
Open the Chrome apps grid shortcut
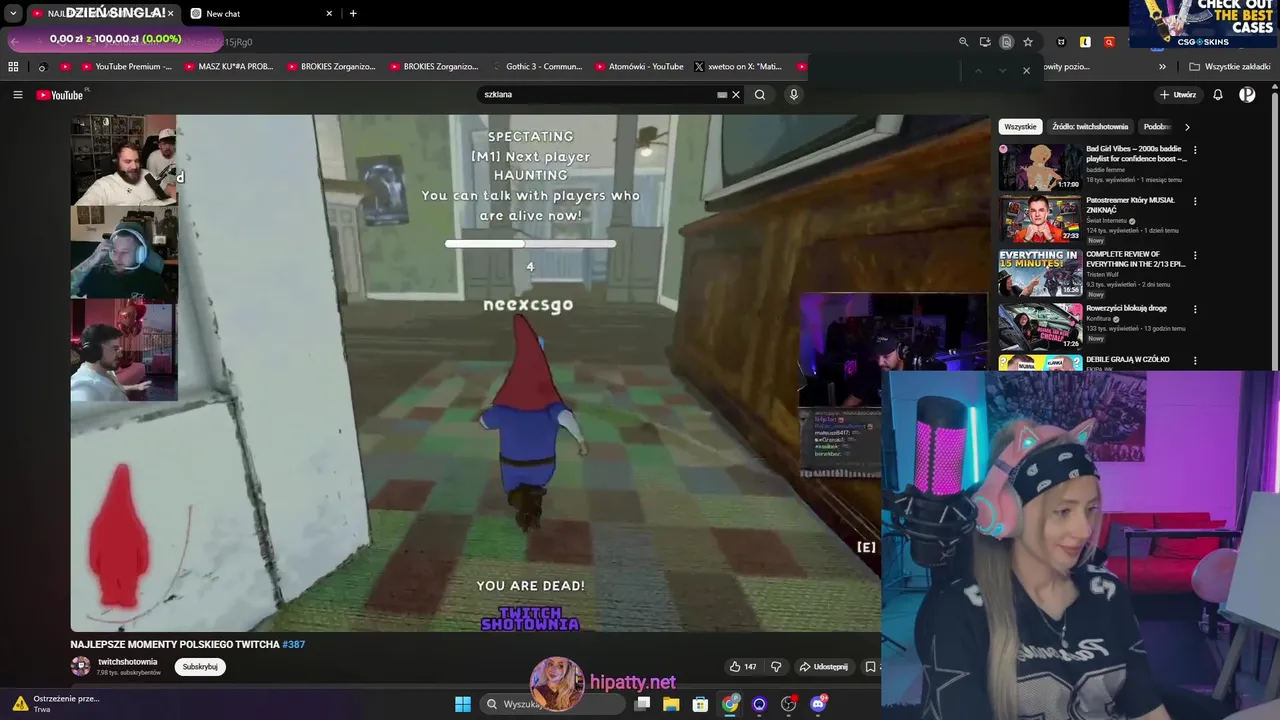(x=13, y=67)
